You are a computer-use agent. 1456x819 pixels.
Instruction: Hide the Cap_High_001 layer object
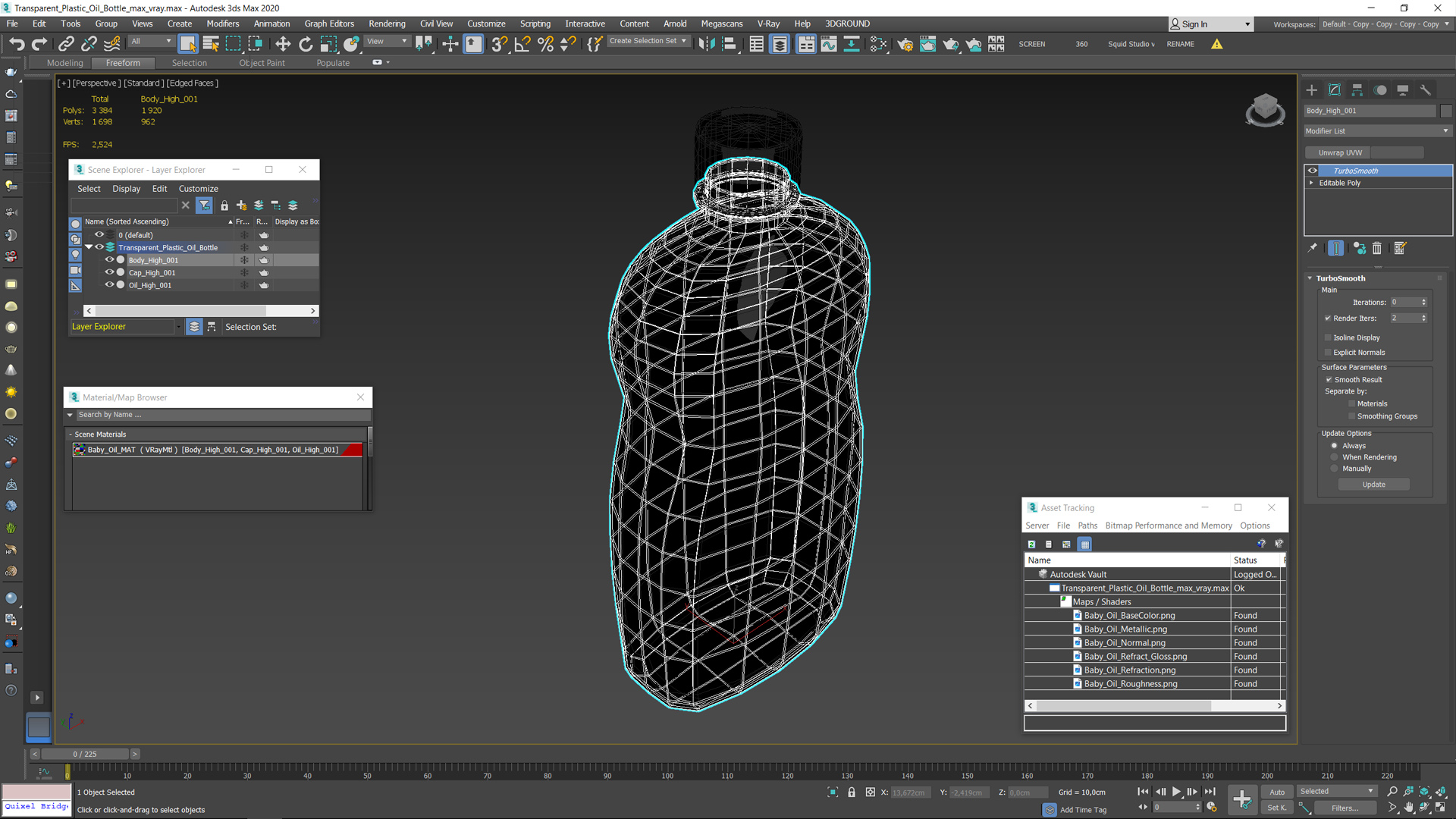coord(109,272)
